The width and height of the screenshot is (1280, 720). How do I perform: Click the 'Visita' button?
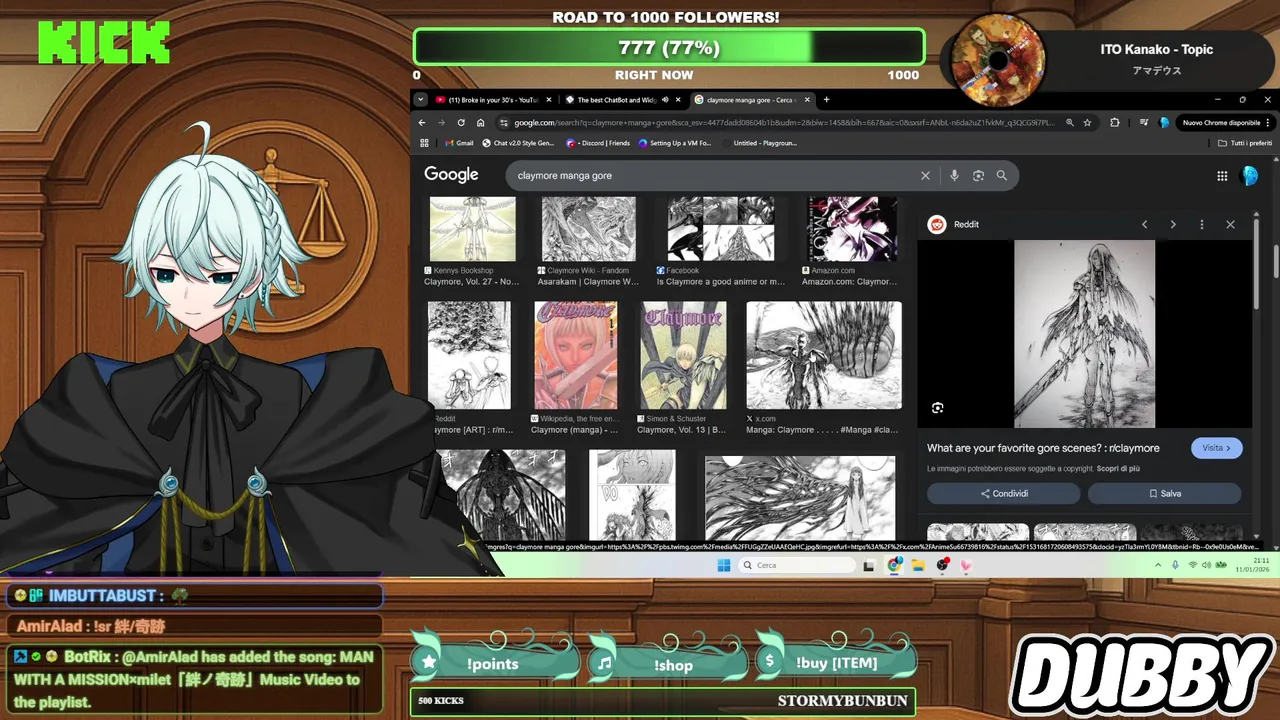[x=1217, y=448]
